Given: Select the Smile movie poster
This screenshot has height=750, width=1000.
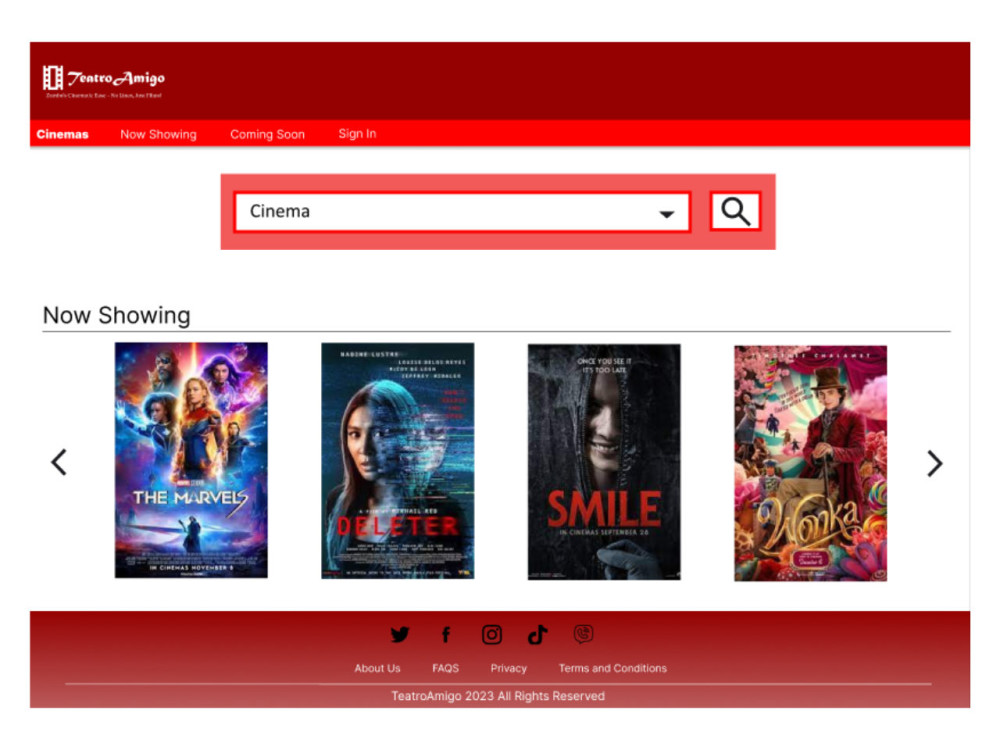Looking at the screenshot, I should coord(604,462).
